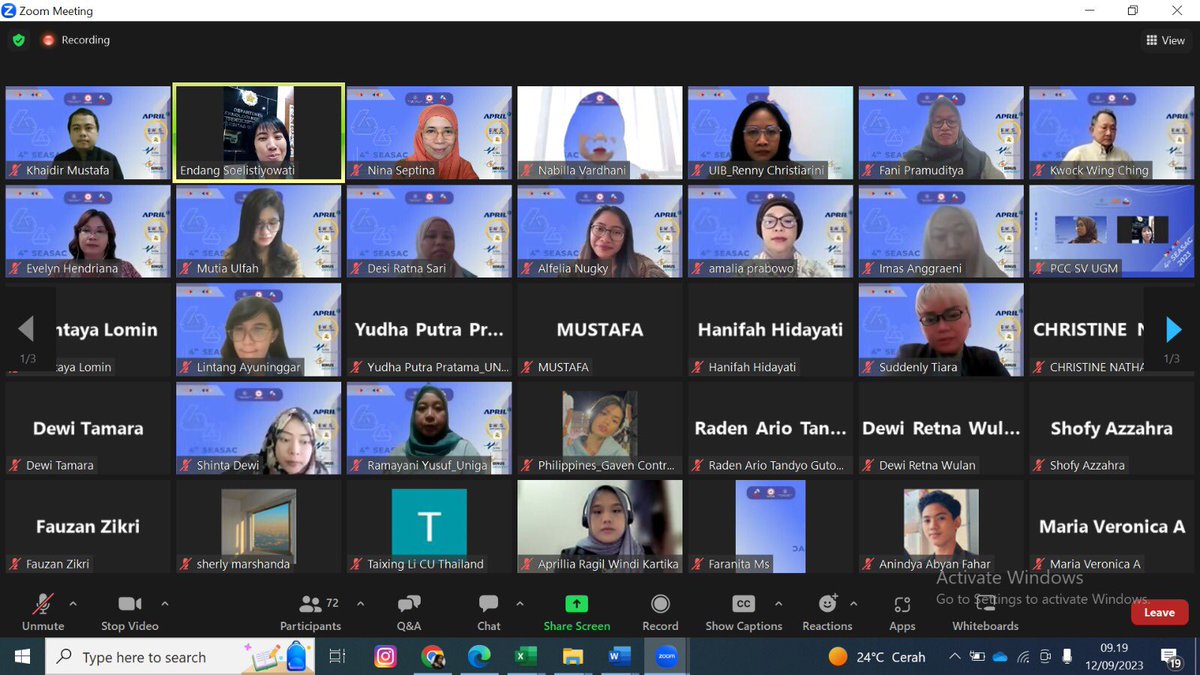Screen dimensions: 1200x675
Task: Expand audio options arrow beside Unmute
Action: pos(73,604)
